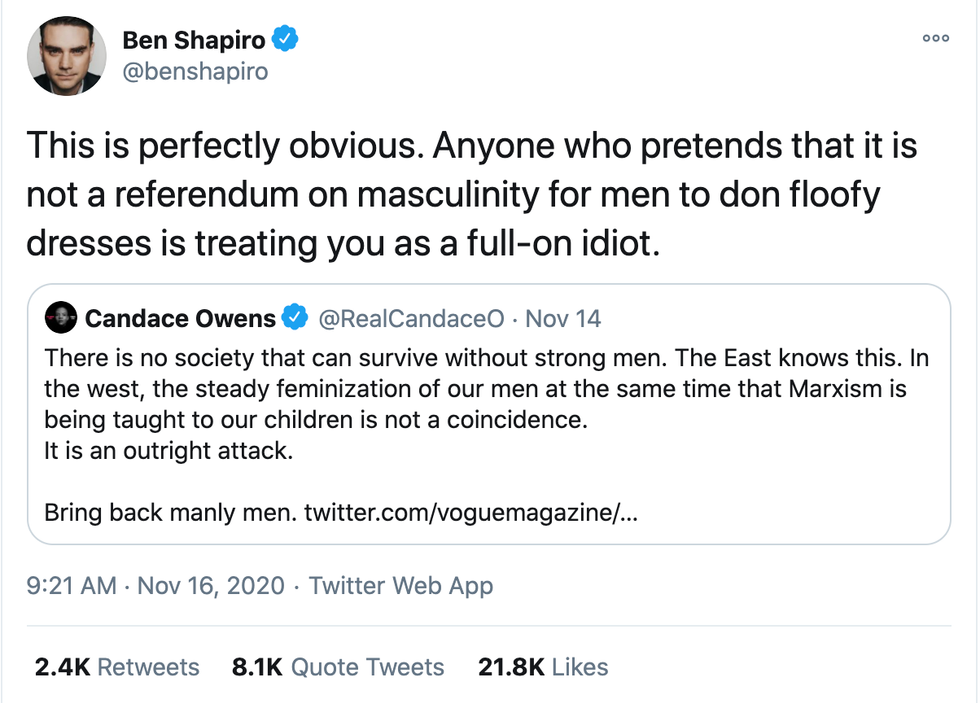
Task: Click the Twitter Web App source label
Action: (x=401, y=585)
